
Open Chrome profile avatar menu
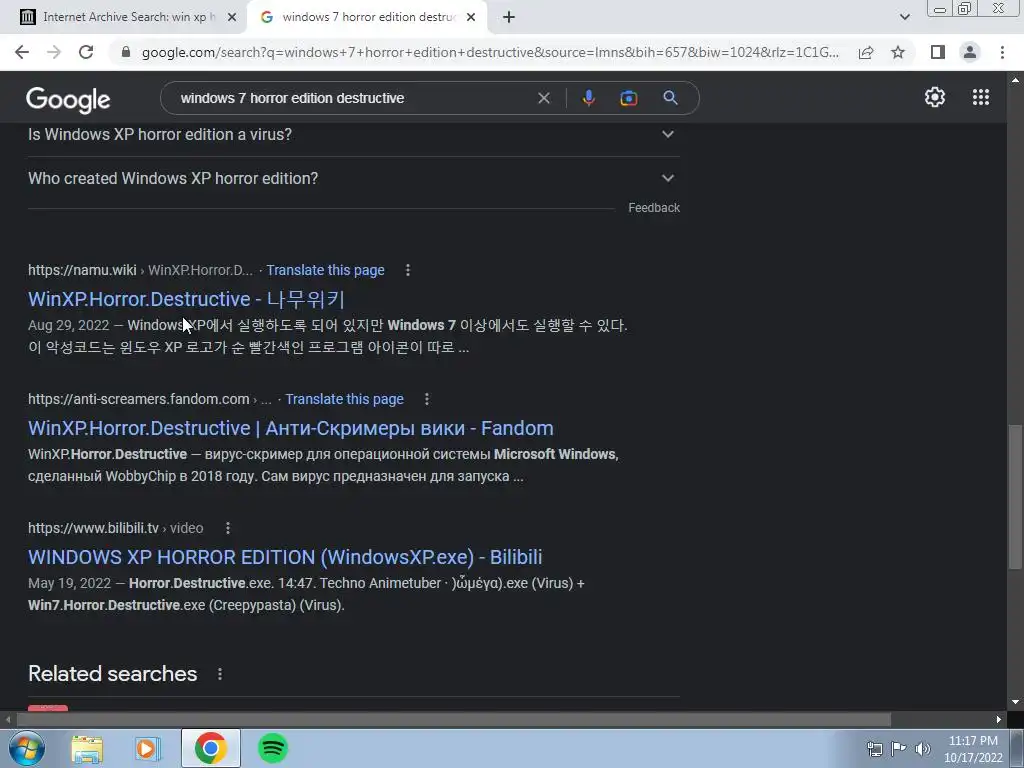[x=970, y=52]
